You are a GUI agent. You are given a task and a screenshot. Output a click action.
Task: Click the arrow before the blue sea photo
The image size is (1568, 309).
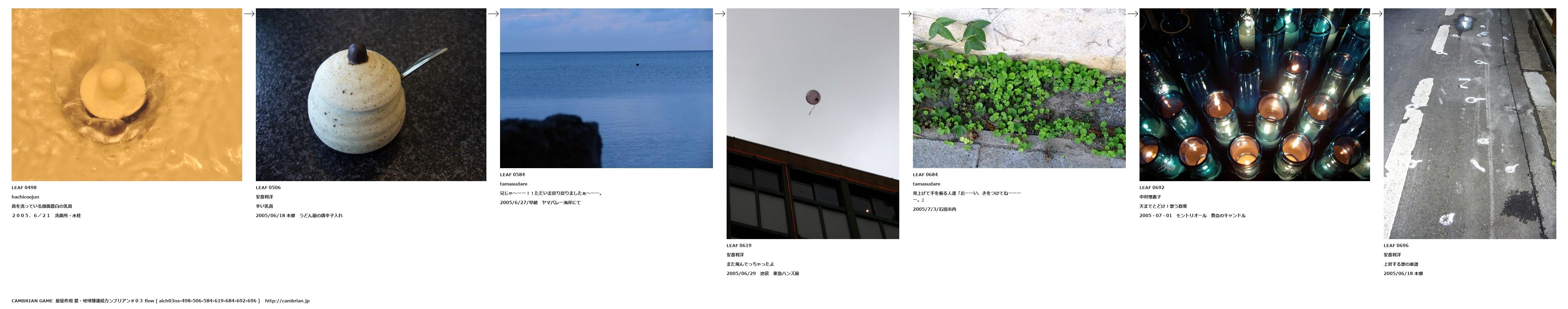pos(493,14)
